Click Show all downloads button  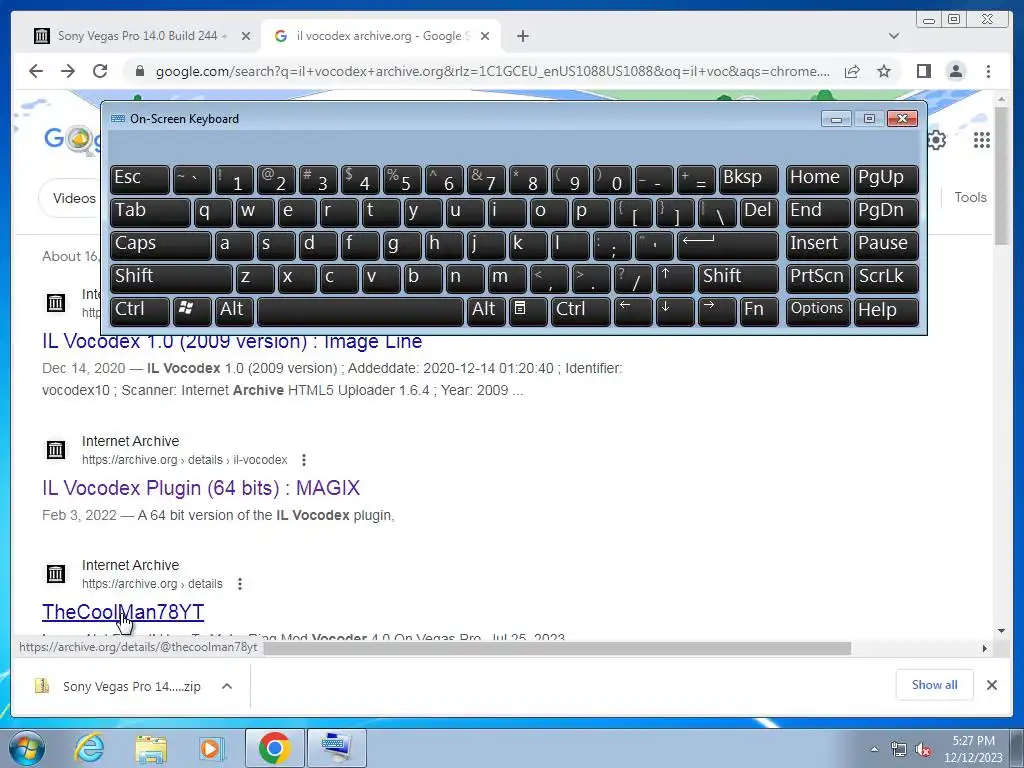coord(935,685)
